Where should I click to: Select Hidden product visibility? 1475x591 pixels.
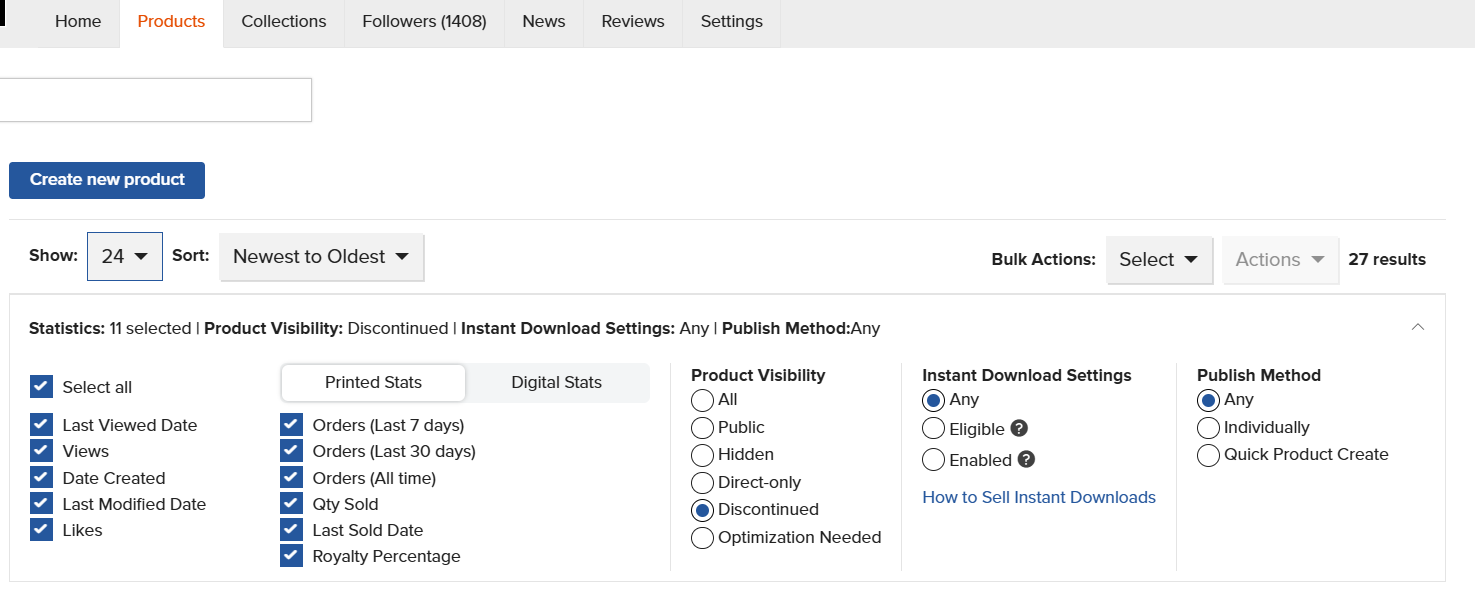click(x=702, y=455)
